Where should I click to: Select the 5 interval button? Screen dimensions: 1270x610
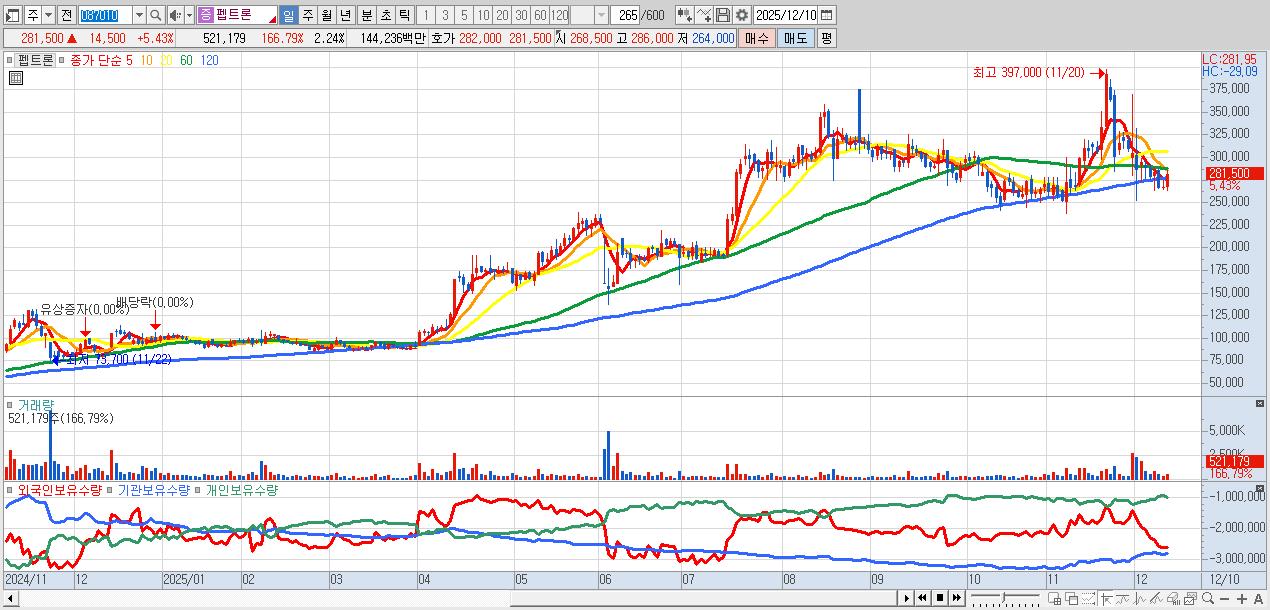464,15
